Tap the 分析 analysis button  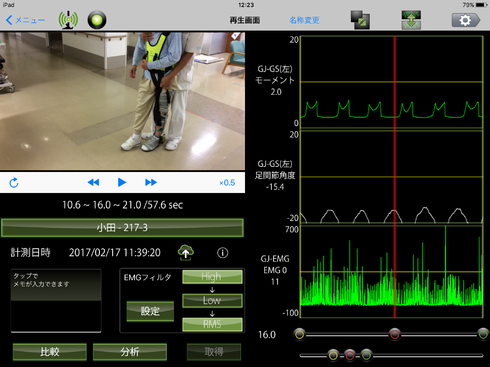point(130,352)
